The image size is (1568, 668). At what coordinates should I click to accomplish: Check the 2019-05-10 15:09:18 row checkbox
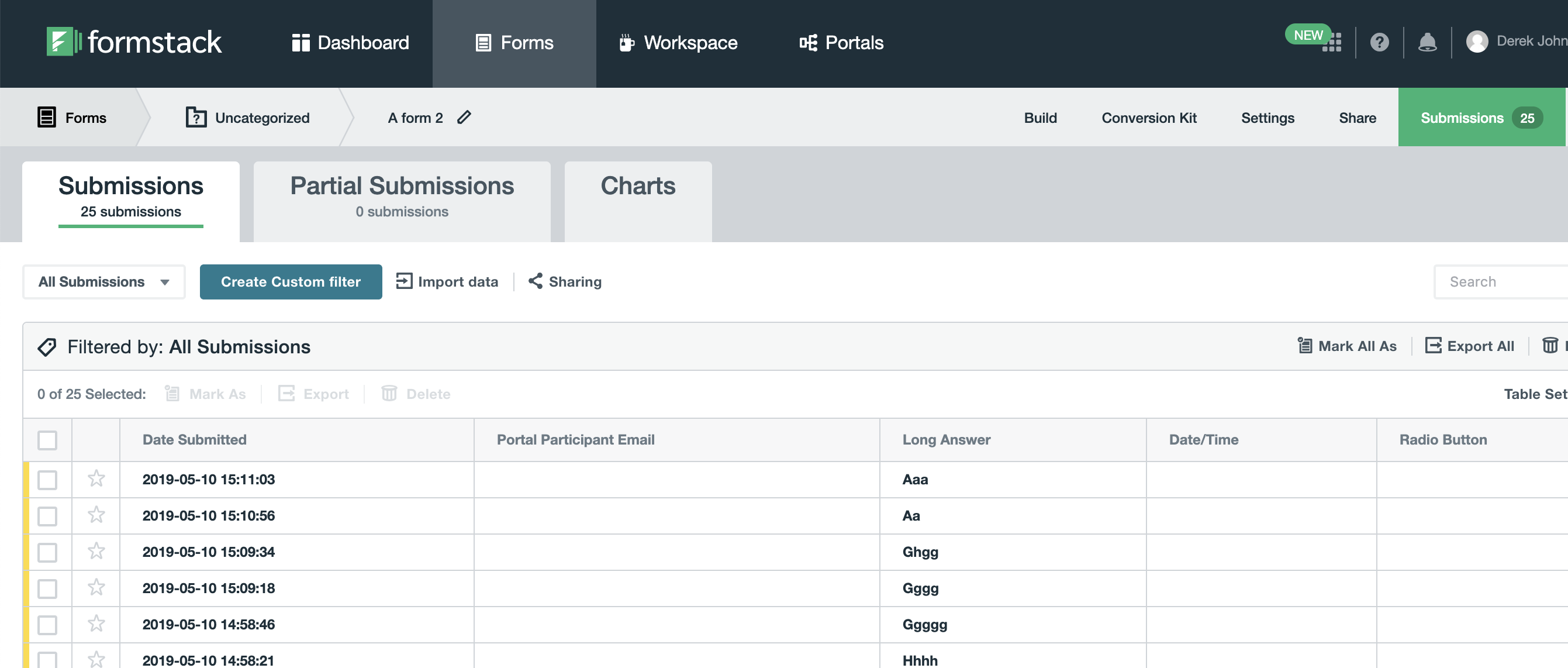(x=47, y=589)
